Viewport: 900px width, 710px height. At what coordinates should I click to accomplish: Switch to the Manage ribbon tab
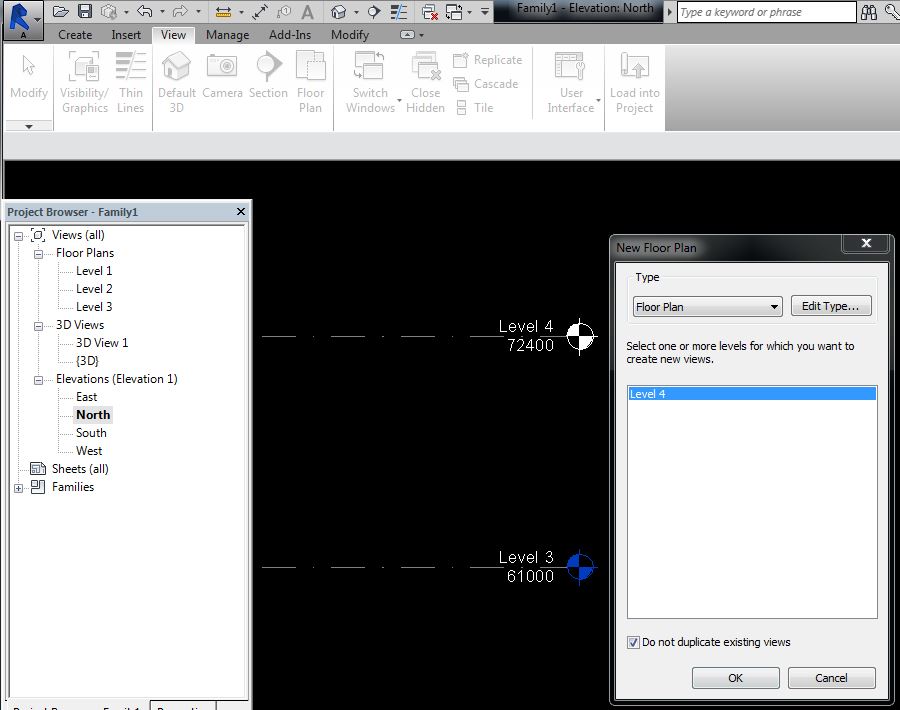click(227, 34)
